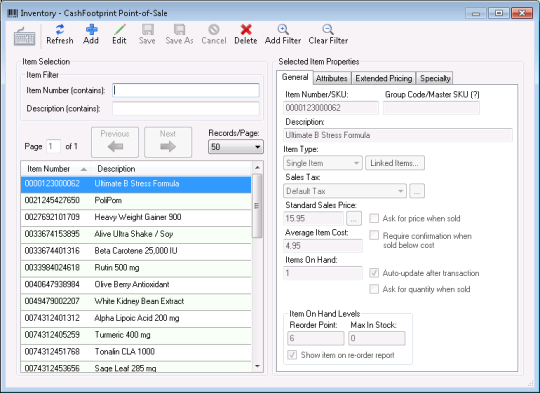Click ellipsis button next to Sales Tax
Image resolution: width=540 pixels, height=393 pixels.
pos(417,191)
